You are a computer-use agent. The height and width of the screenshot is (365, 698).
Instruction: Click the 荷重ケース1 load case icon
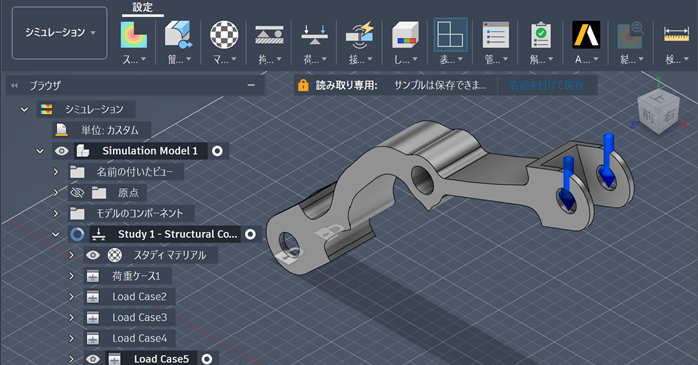click(x=93, y=276)
